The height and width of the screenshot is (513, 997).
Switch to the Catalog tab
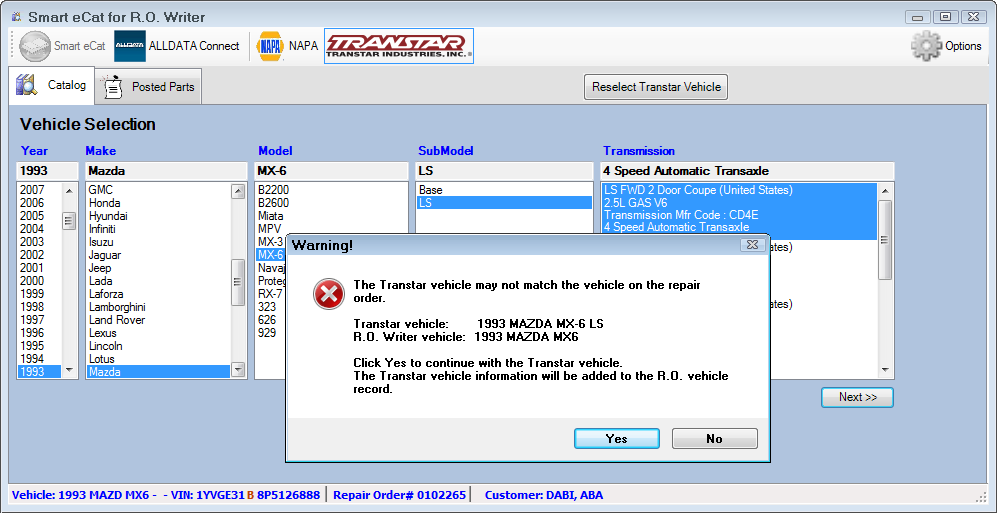[x=51, y=86]
